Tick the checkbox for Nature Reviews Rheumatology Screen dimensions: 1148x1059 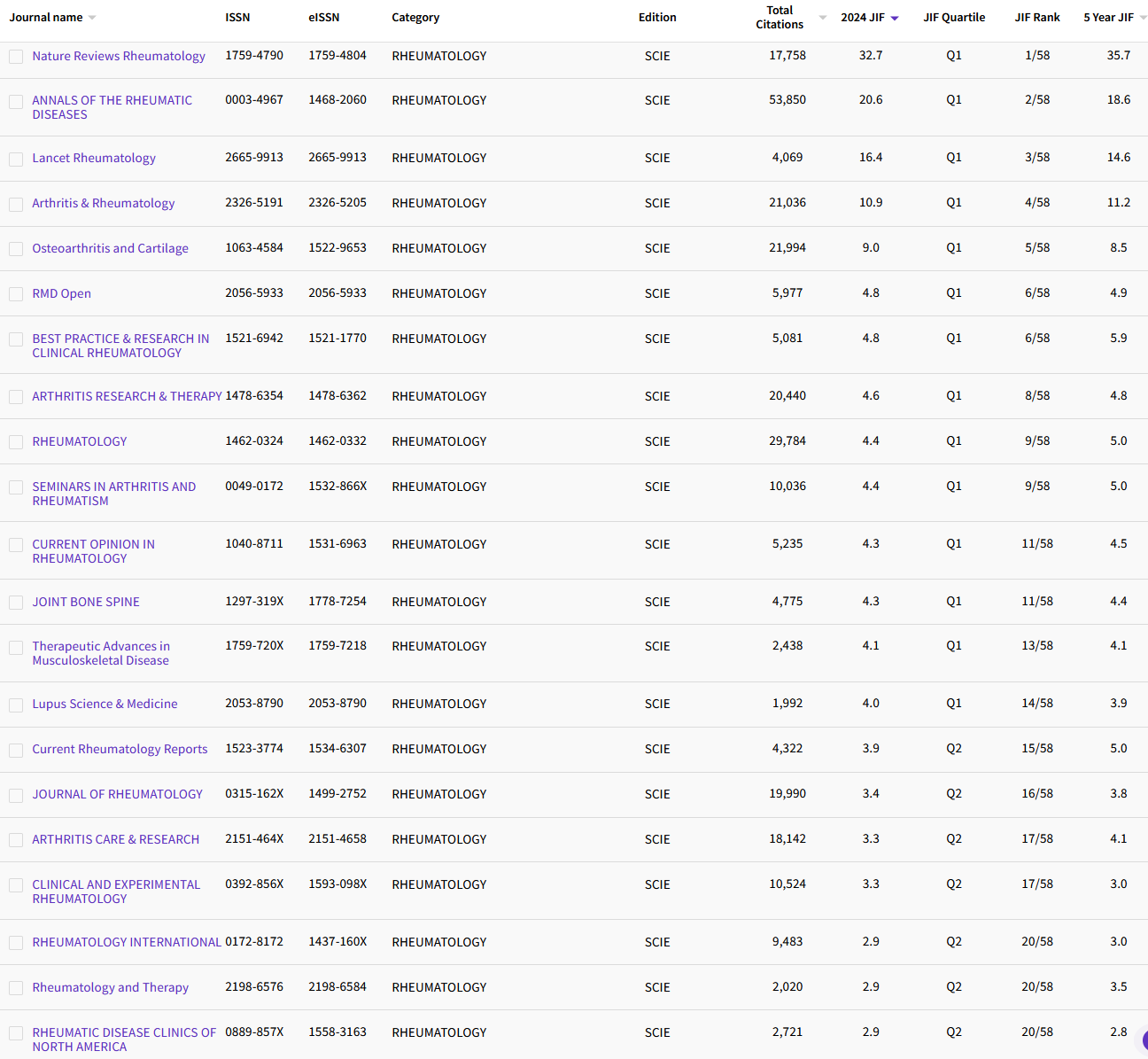16,57
